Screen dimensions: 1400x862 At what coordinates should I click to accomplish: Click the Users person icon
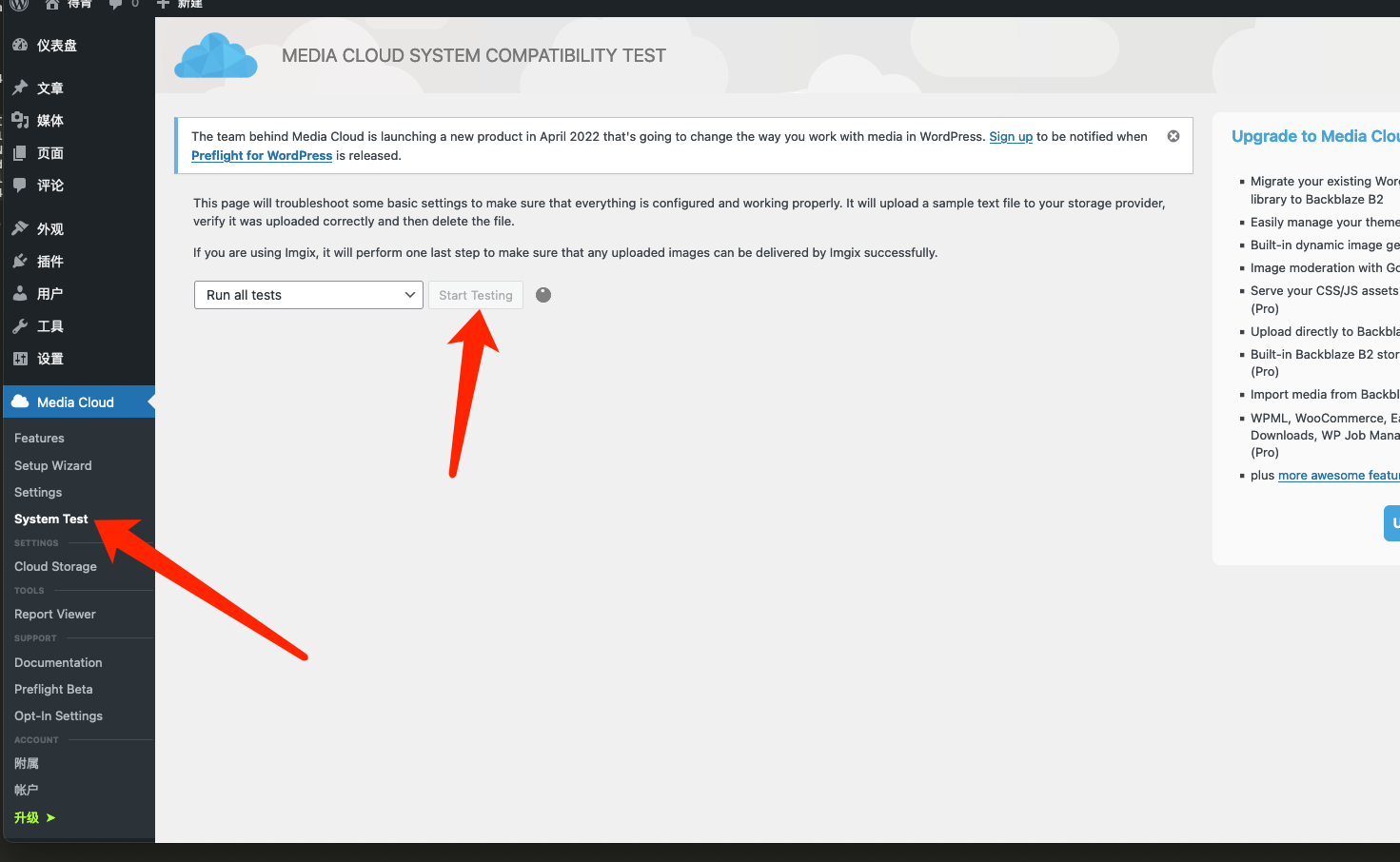20,293
